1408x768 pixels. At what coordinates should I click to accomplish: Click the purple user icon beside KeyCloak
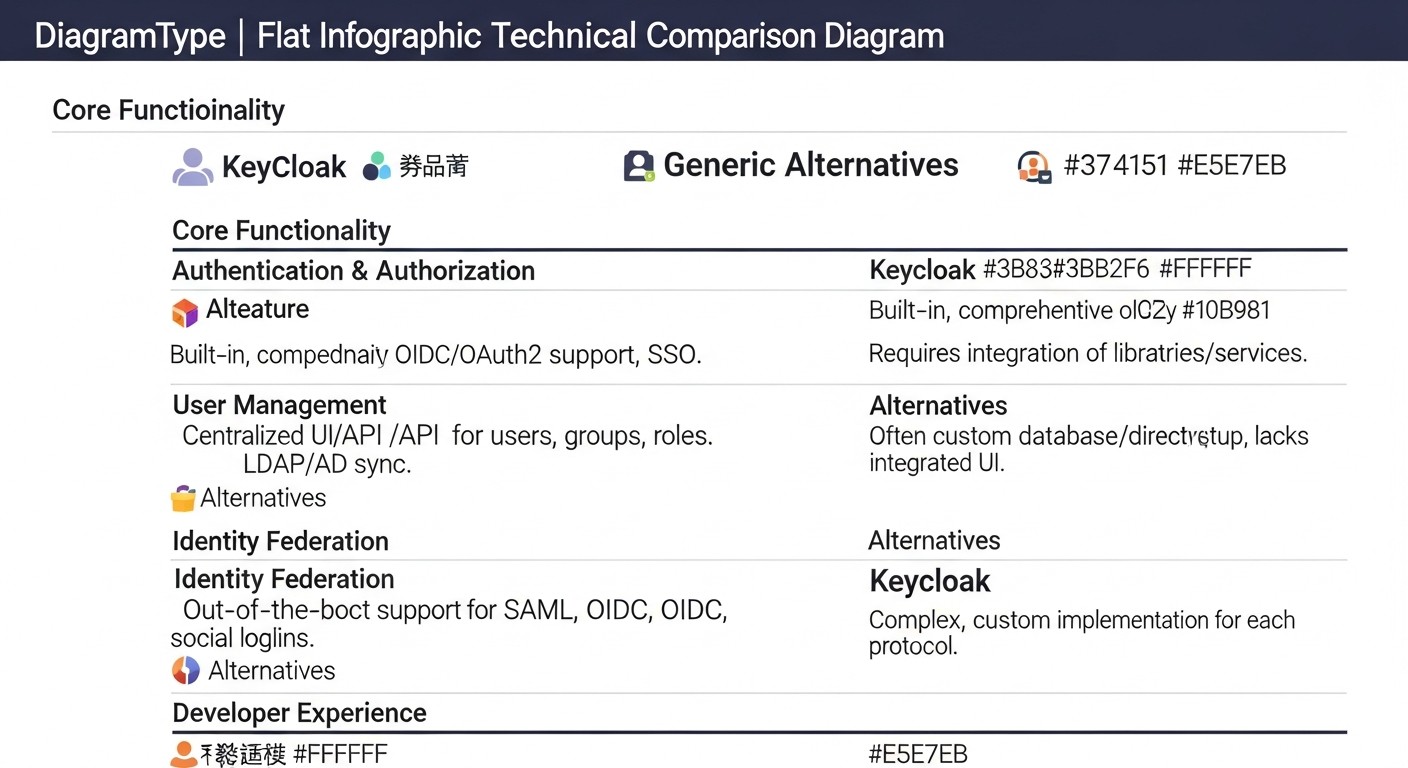click(193, 167)
